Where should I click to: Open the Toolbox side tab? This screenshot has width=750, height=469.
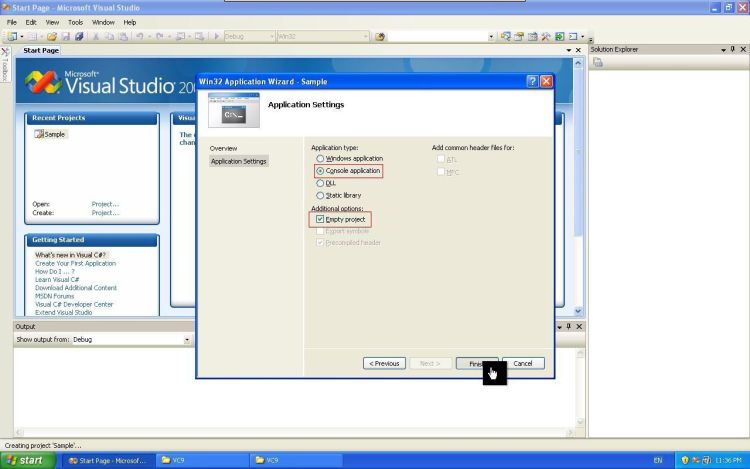click(5, 65)
